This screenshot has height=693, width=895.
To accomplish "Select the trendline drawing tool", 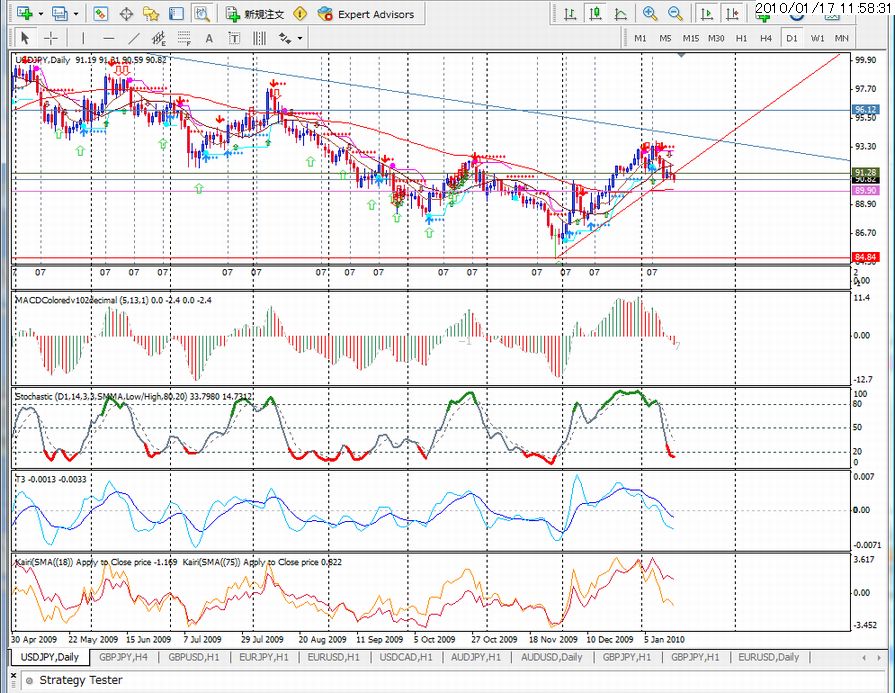I will coord(135,38).
